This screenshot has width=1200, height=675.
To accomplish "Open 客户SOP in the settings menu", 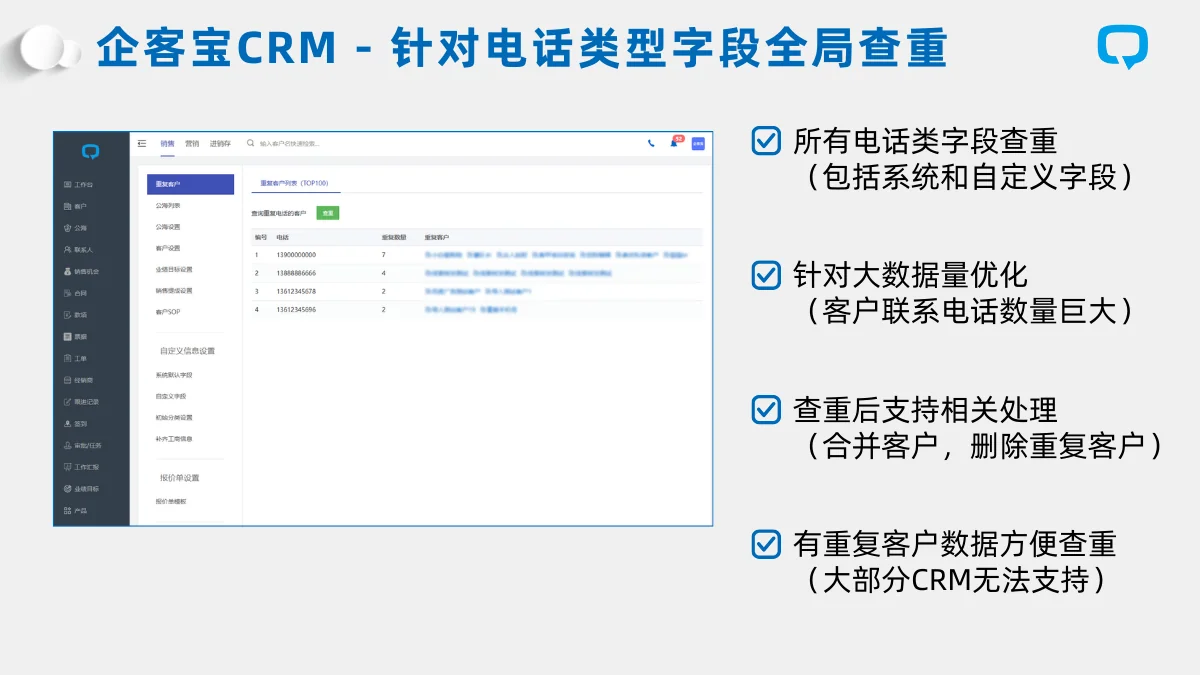I will (x=168, y=312).
